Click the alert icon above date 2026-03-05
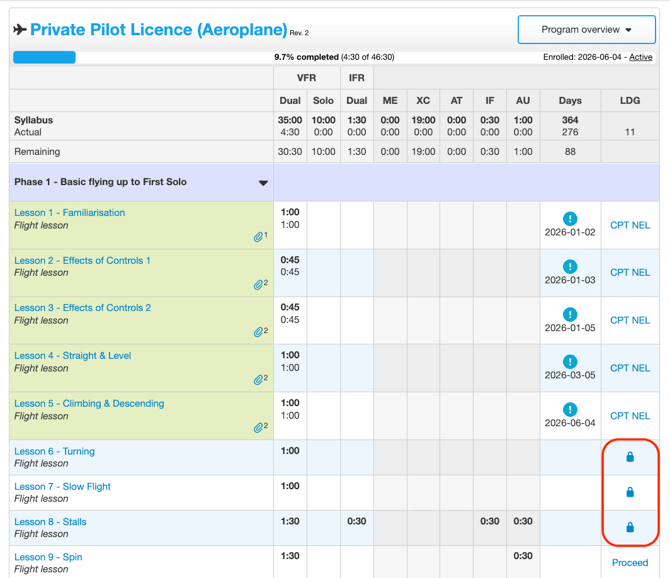Viewport: 670px width, 578px height. tap(570, 362)
